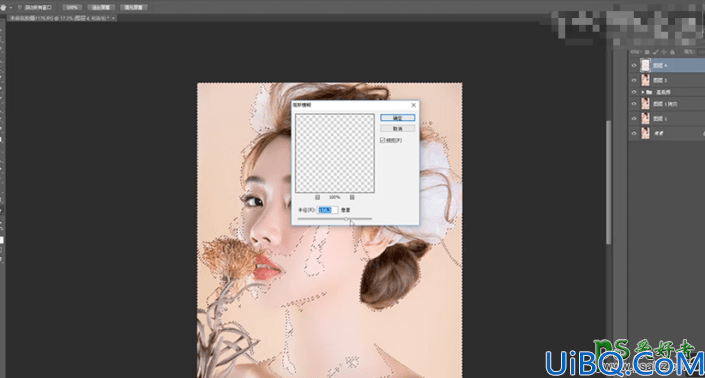
Task: Click the Hand tool icon in options bar
Action: (x=4, y=8)
